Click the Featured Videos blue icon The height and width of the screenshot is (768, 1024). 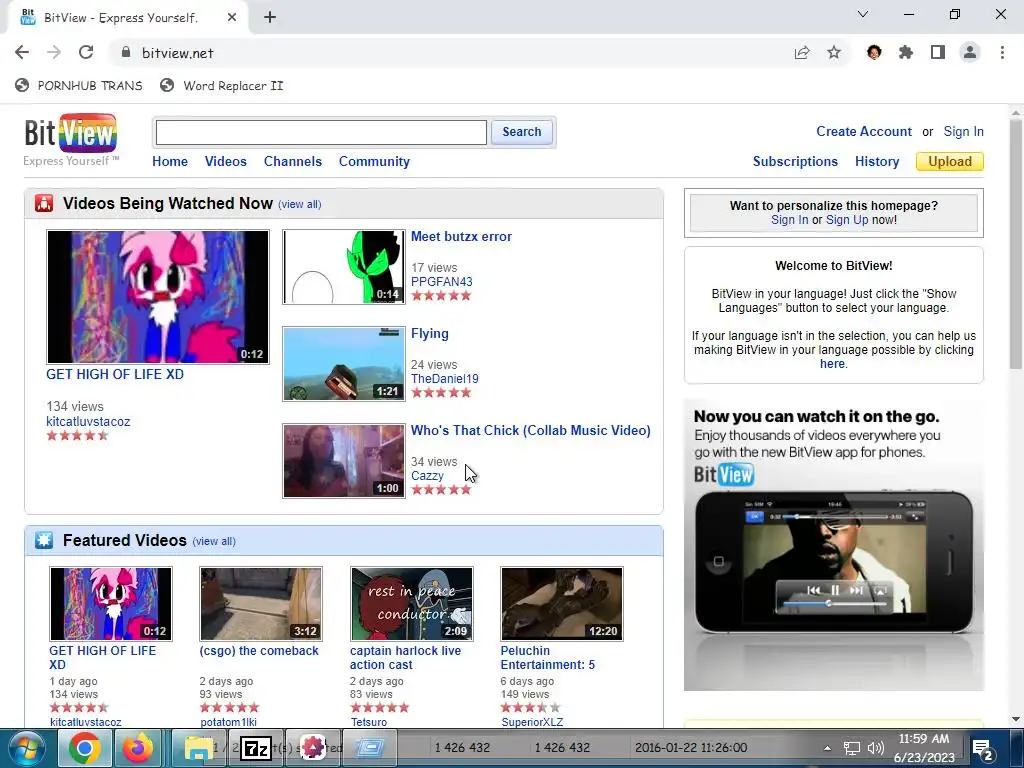point(44,540)
